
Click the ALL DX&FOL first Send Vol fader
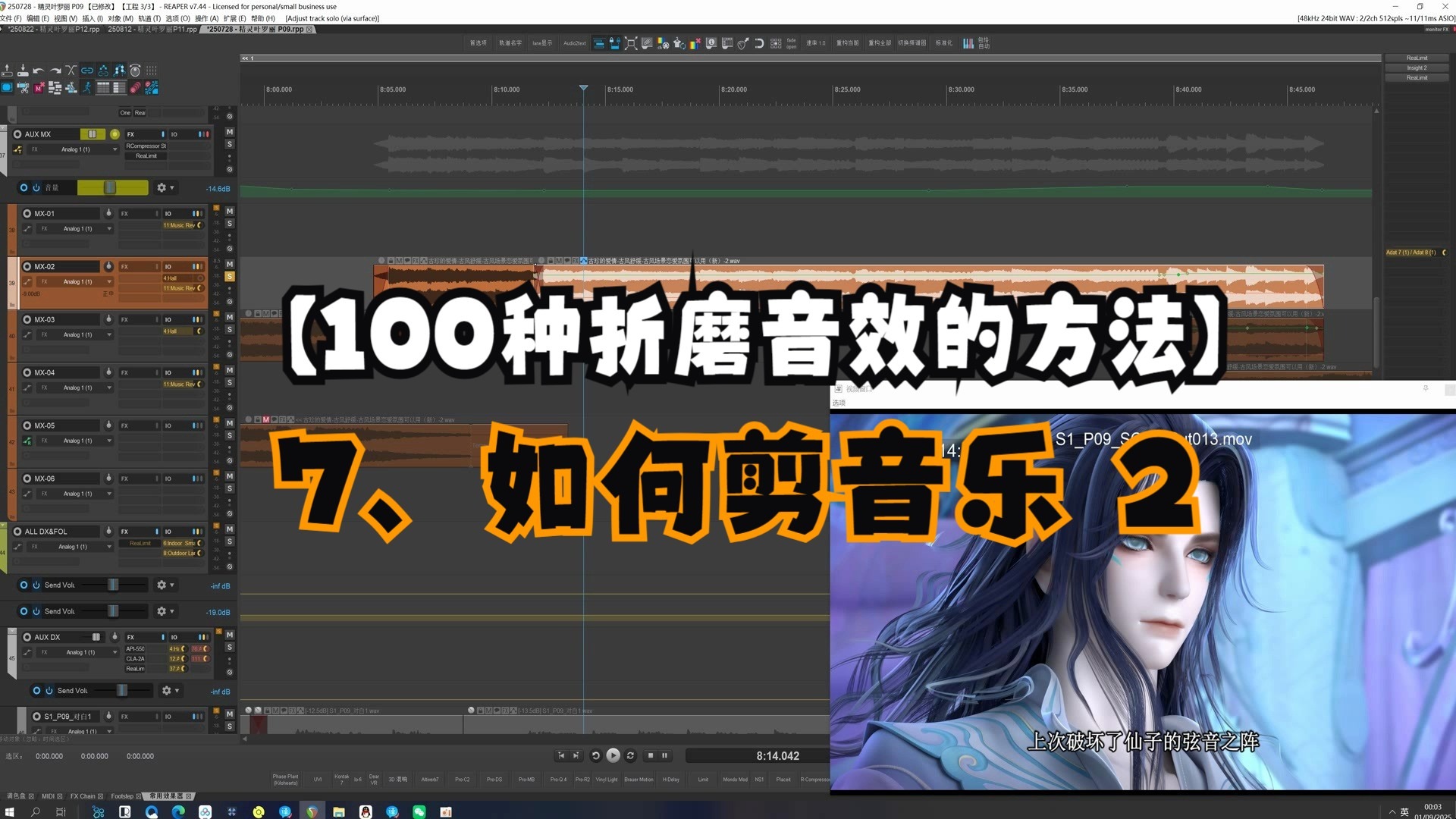(x=113, y=585)
